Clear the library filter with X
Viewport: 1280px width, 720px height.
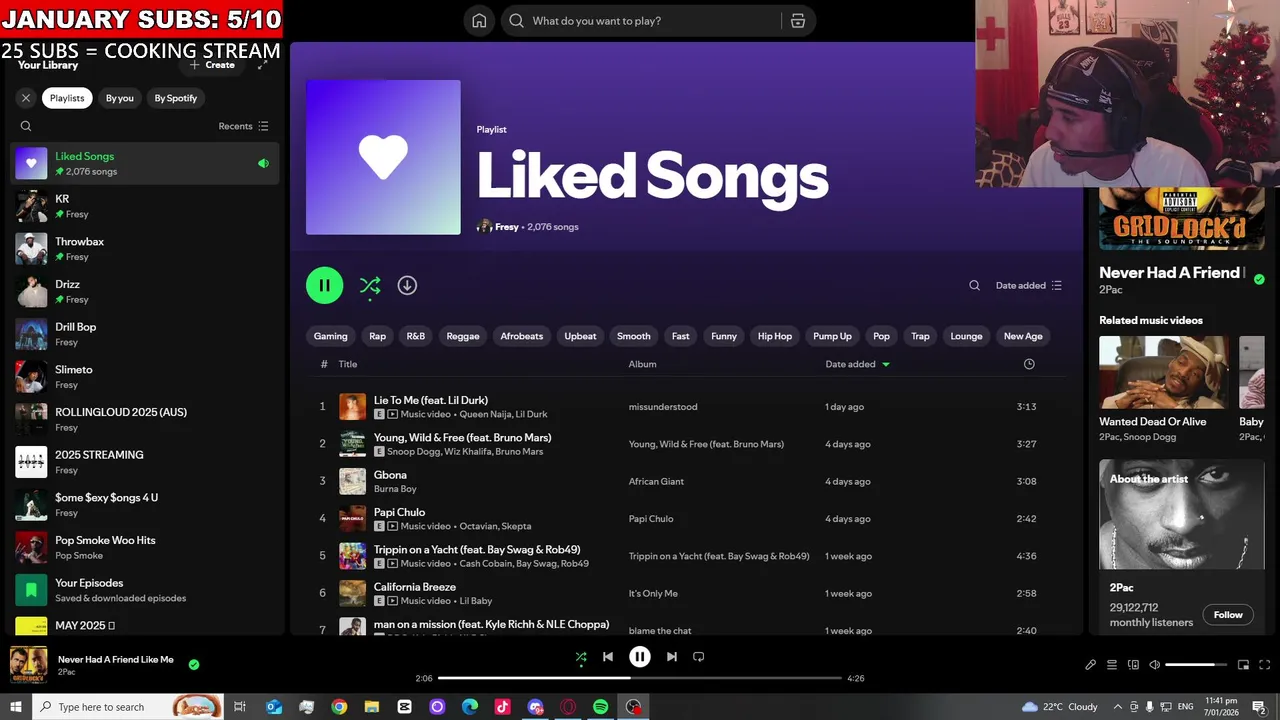(26, 98)
